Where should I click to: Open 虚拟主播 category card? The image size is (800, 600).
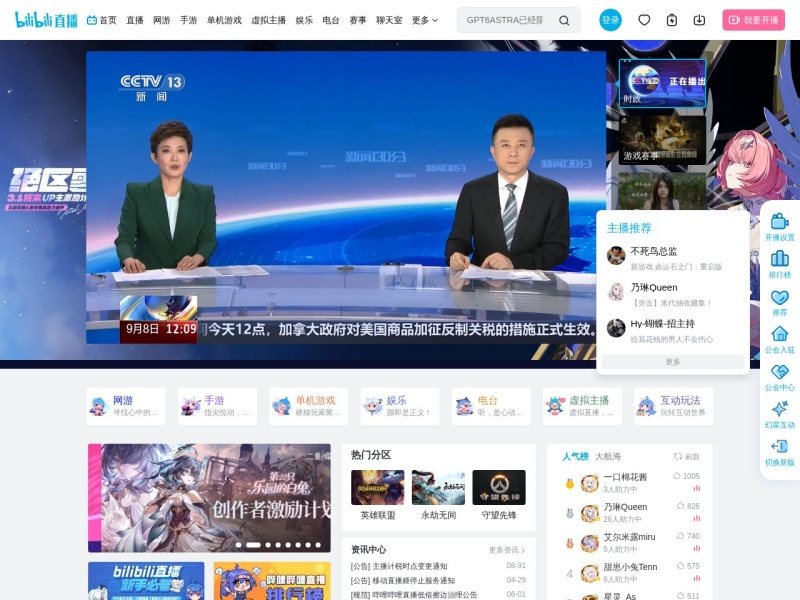(582, 406)
